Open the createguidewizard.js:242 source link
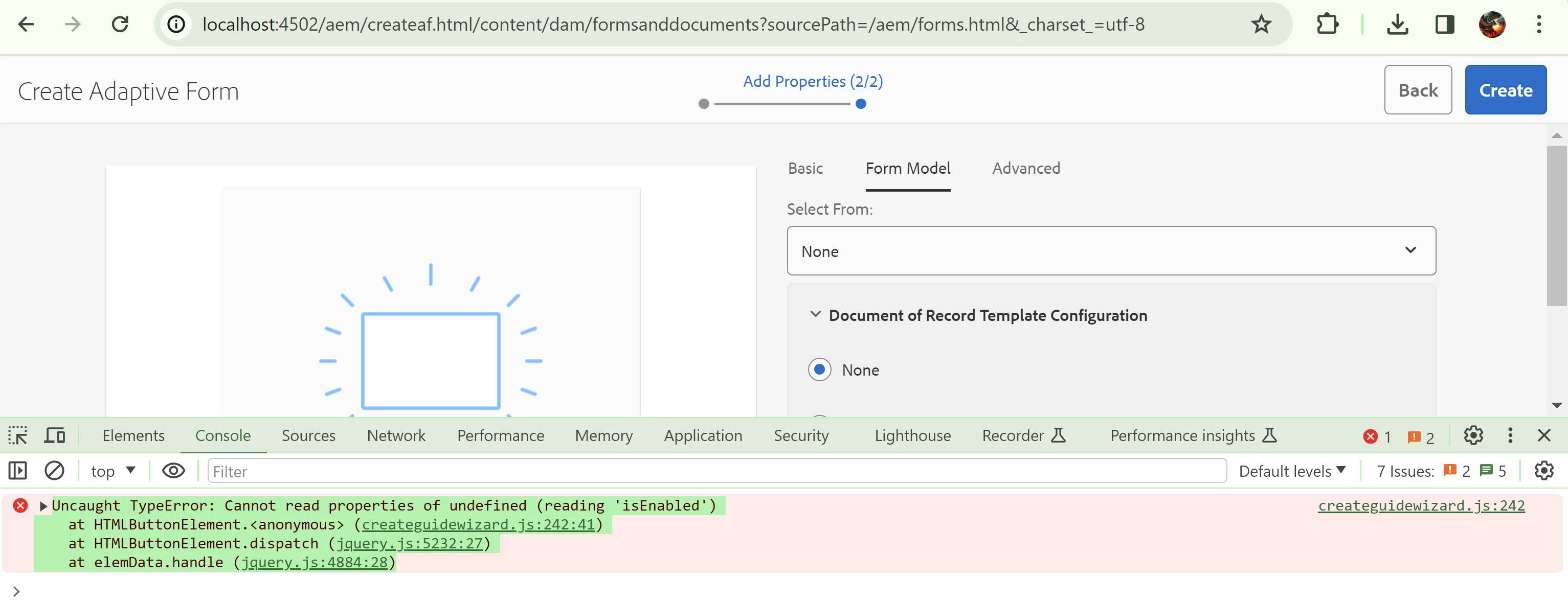This screenshot has height=601, width=1568. 1421,505
